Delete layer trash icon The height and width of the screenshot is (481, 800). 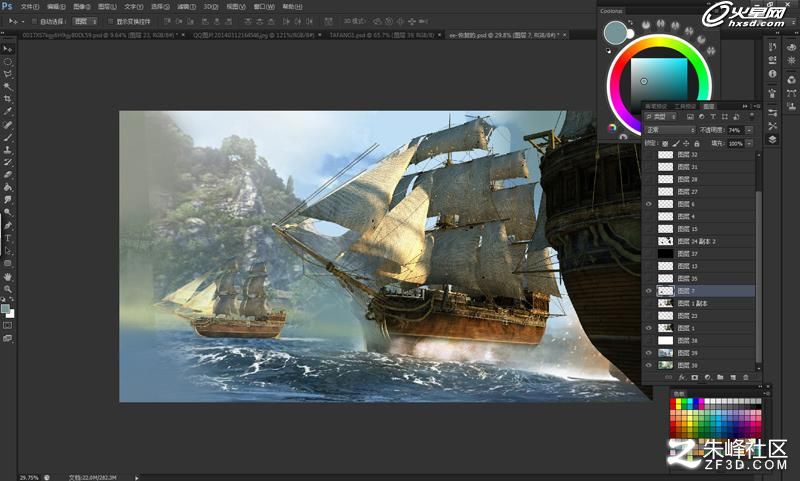745,377
